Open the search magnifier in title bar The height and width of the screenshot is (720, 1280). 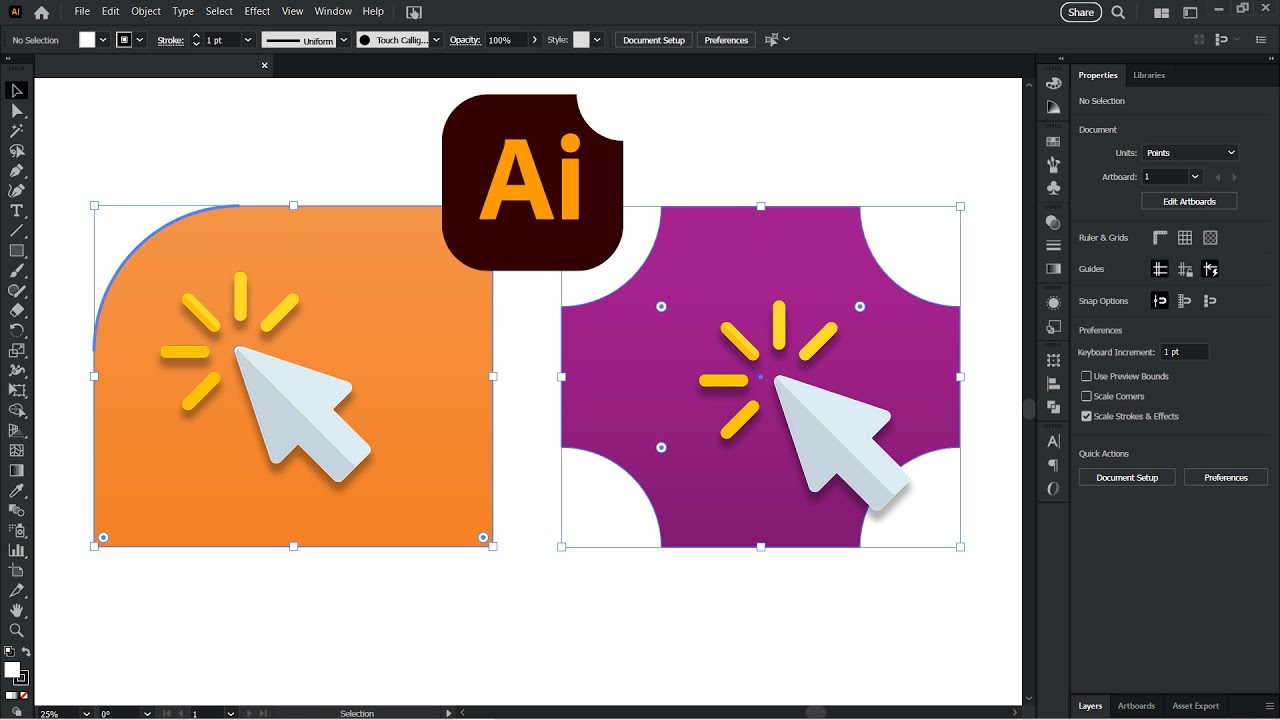pos(1118,12)
